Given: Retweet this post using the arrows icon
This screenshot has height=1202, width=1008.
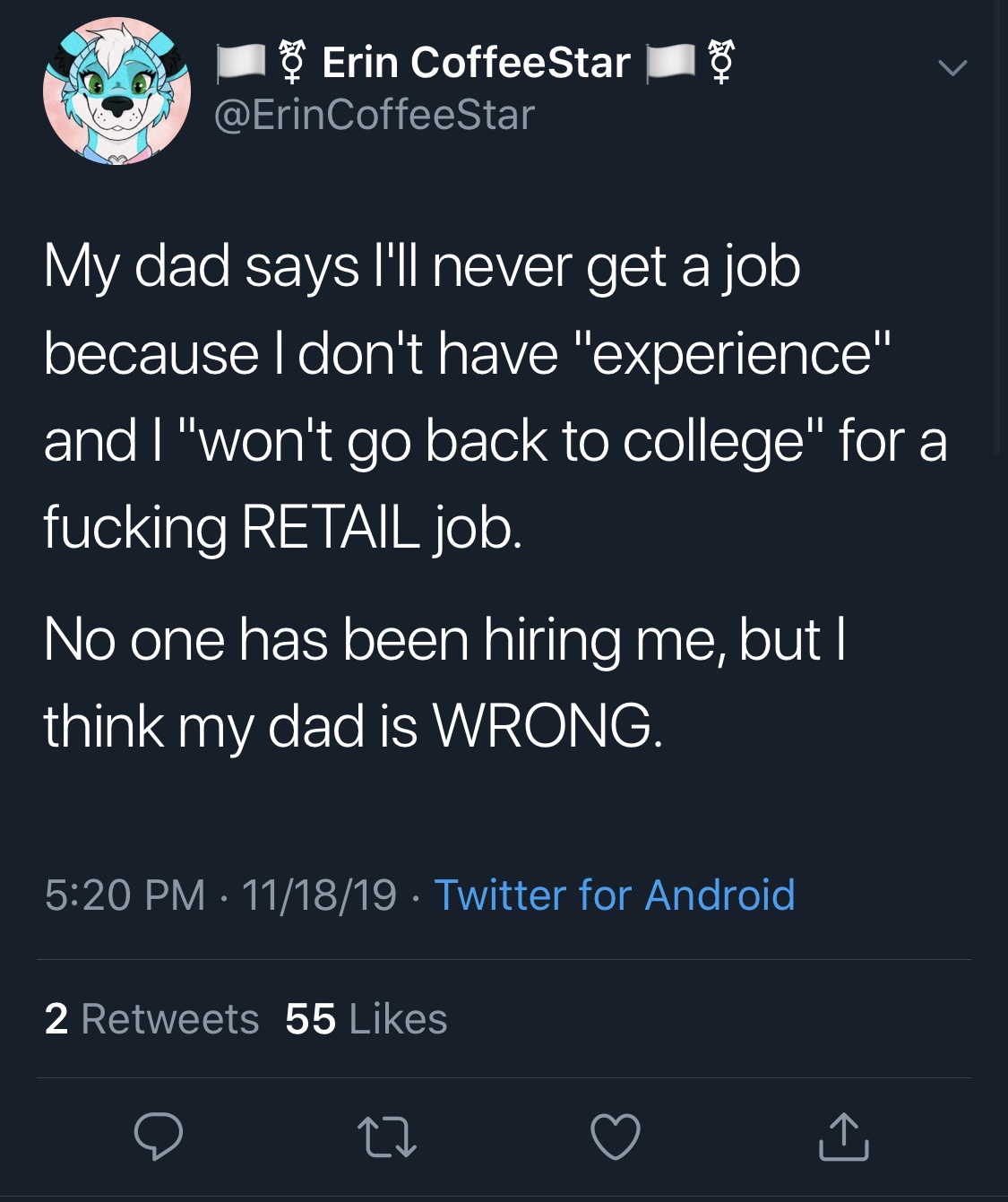Looking at the screenshot, I should [x=387, y=1137].
